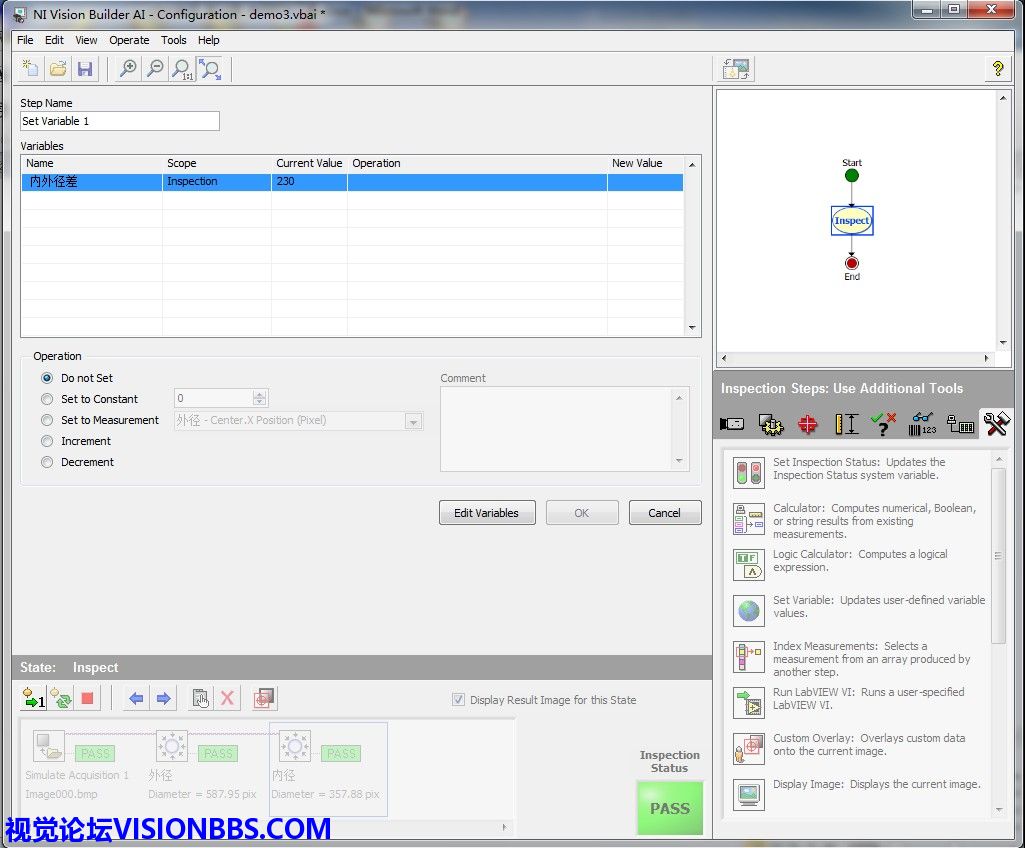Open the Locate Features crosshair tab icon
The width and height of the screenshot is (1025, 848).
[x=808, y=425]
